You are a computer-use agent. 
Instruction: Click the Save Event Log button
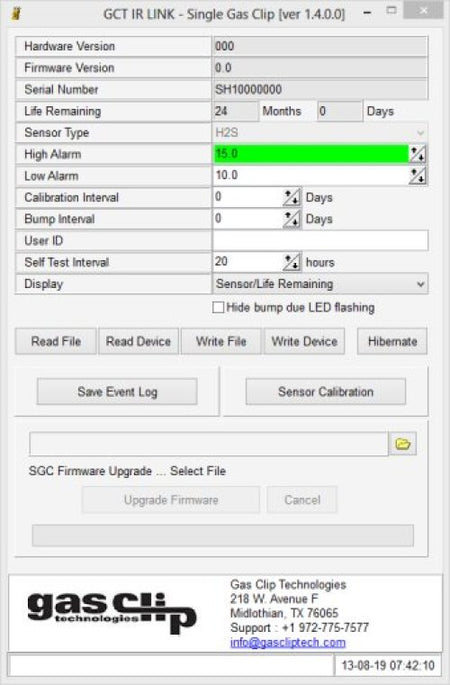point(117,392)
